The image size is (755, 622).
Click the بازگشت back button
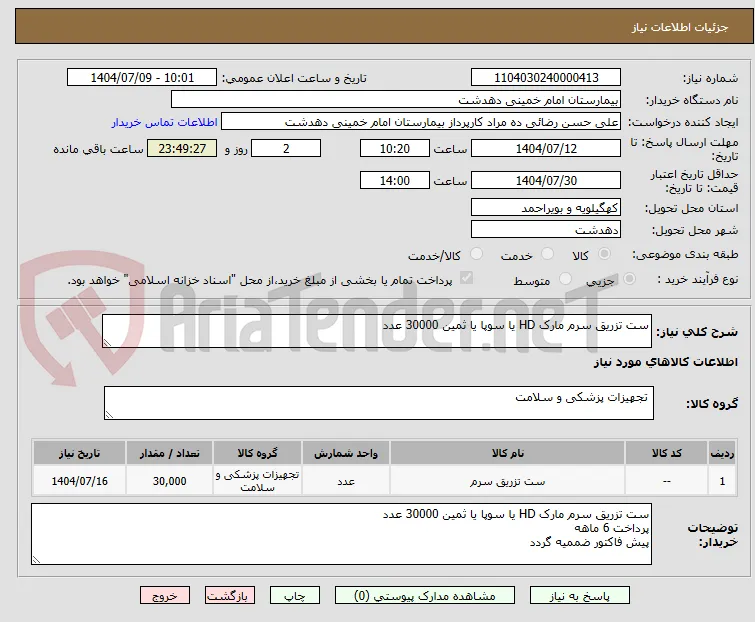coord(230,596)
